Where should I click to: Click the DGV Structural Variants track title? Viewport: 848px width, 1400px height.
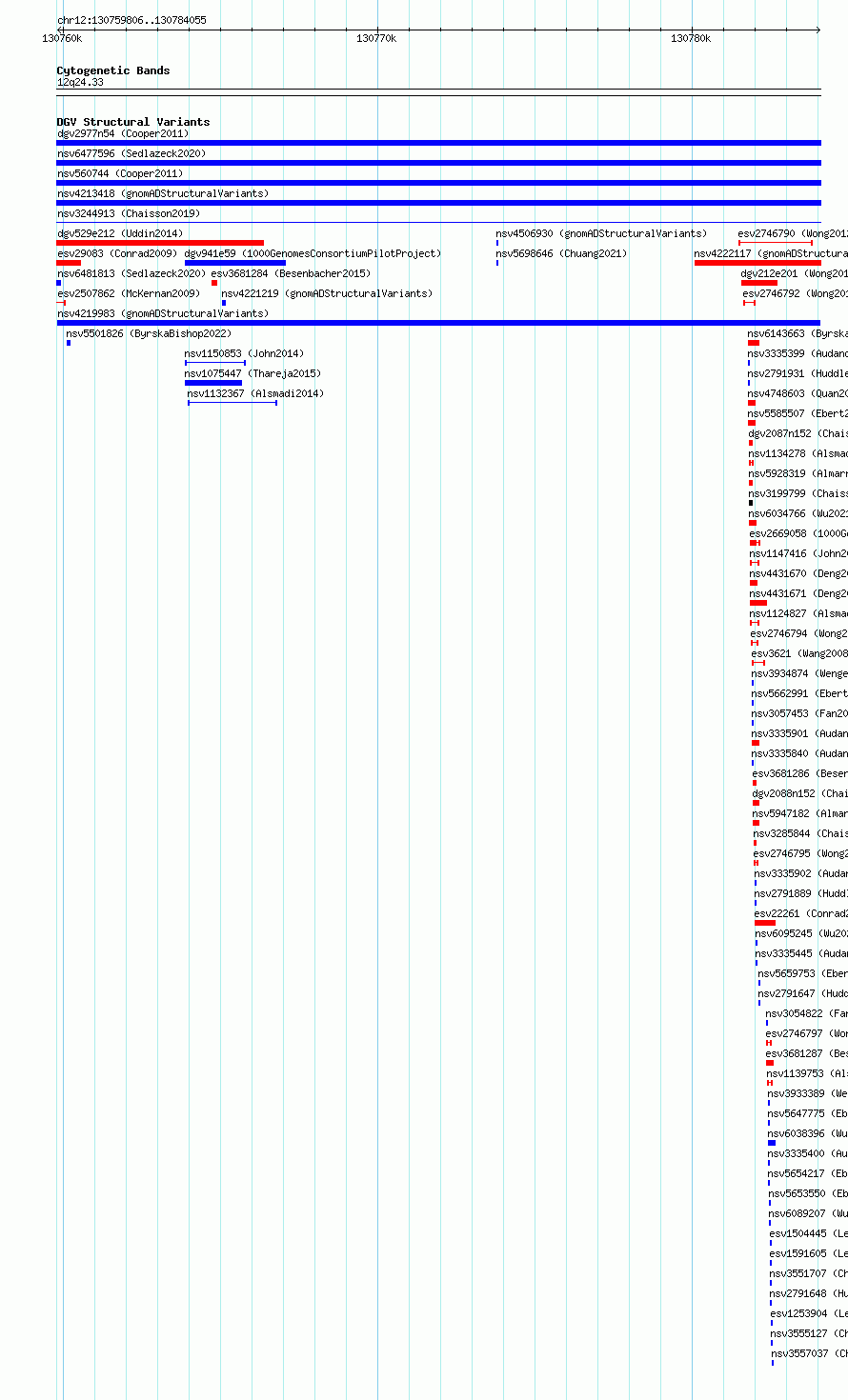coord(133,122)
